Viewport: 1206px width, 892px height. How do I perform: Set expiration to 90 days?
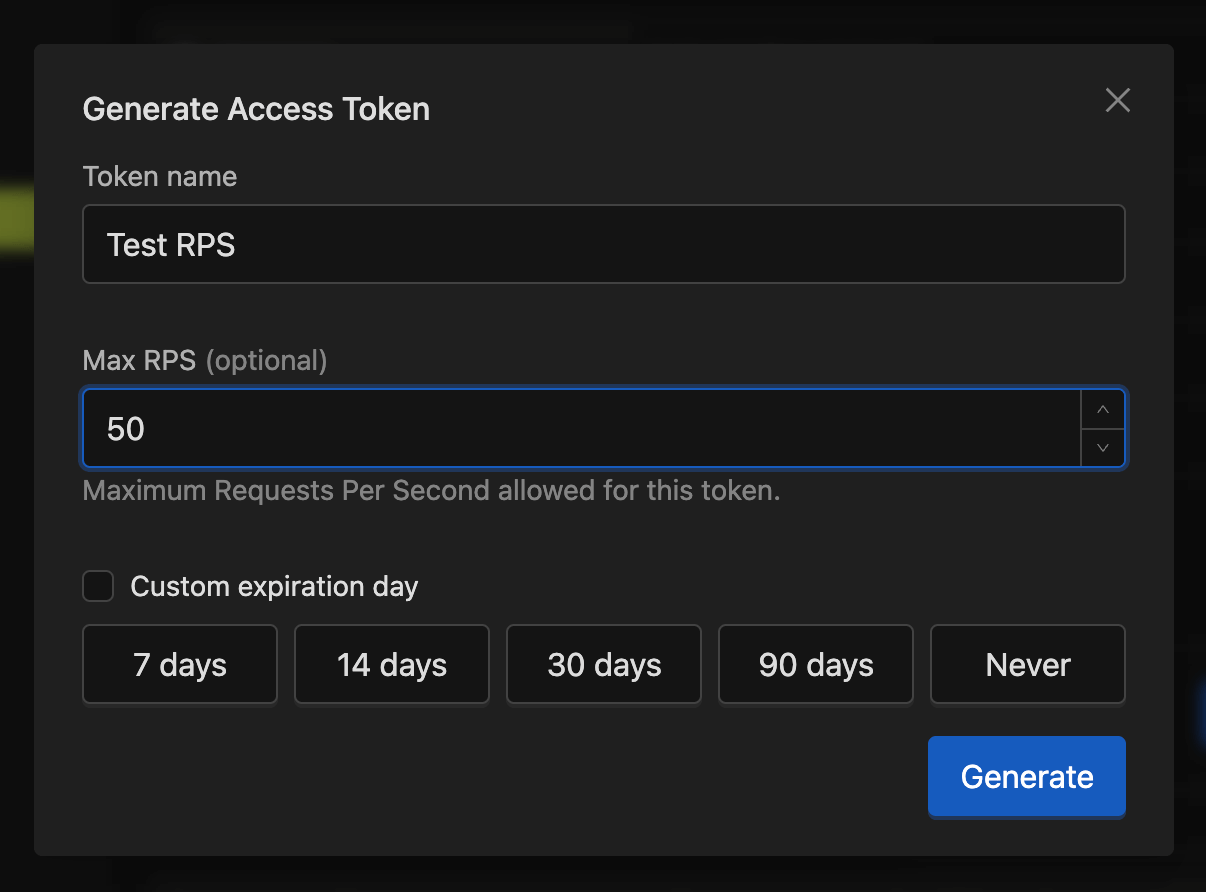pyautogui.click(x=816, y=665)
